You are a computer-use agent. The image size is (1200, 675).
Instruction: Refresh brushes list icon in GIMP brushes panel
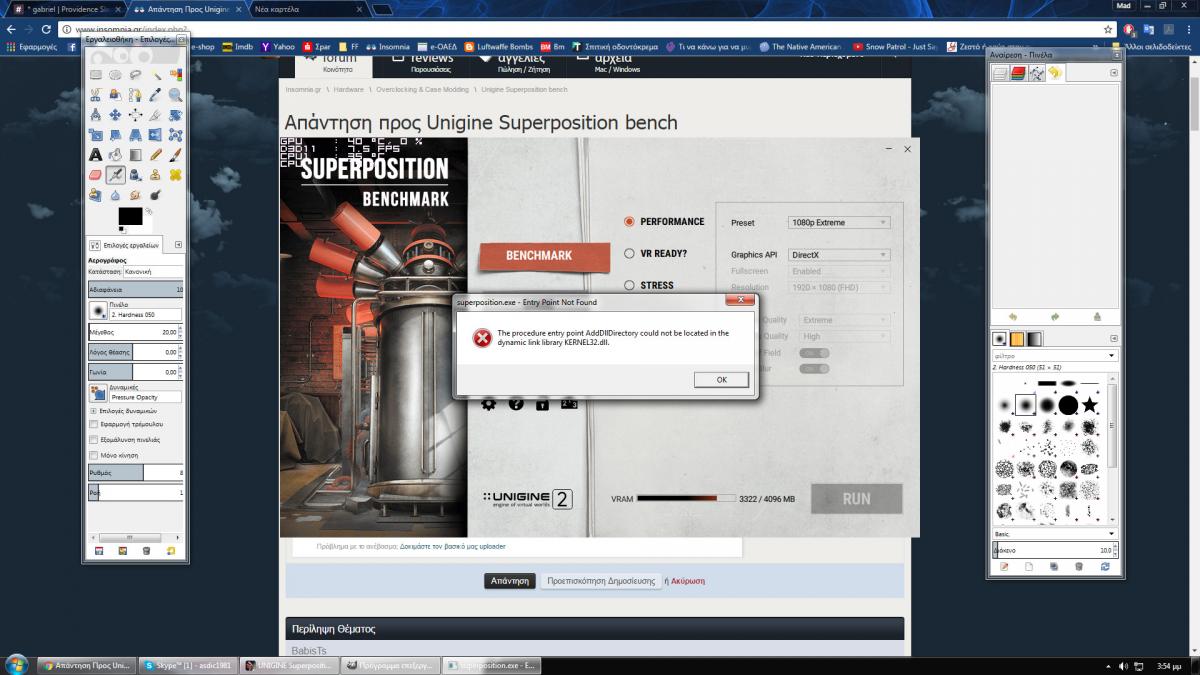point(1105,567)
